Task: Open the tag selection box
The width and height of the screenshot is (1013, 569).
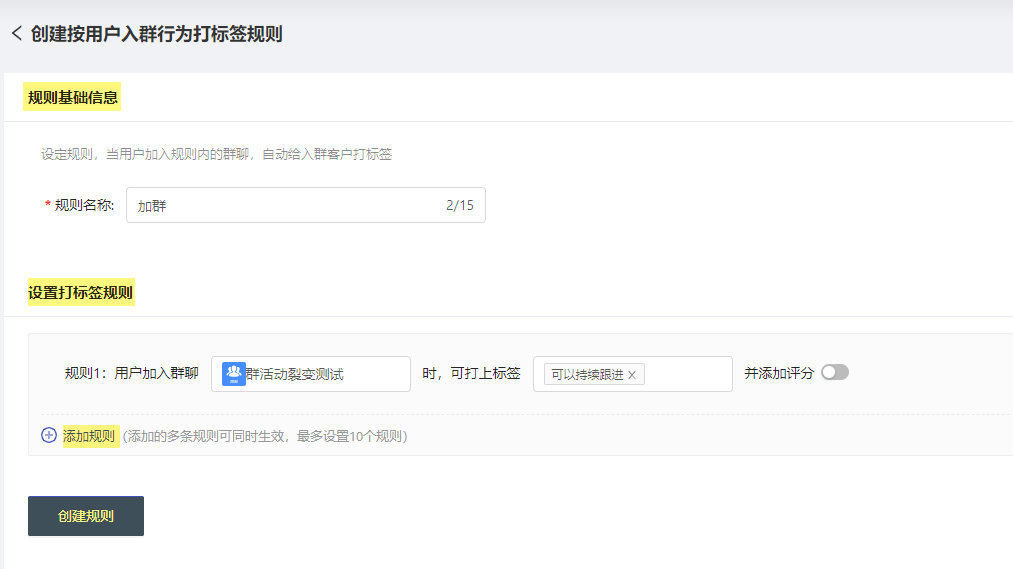Action: point(632,374)
